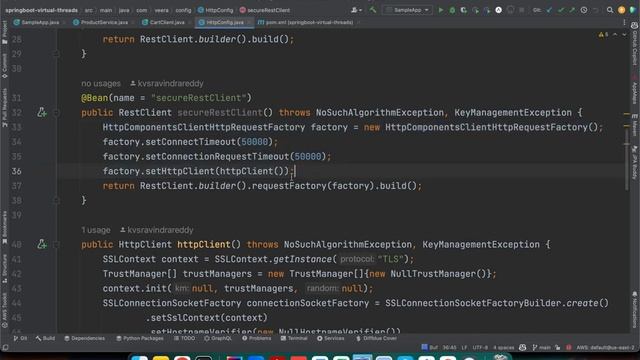
Task: Push commits with Git arrow icon
Action: [x=572, y=10]
